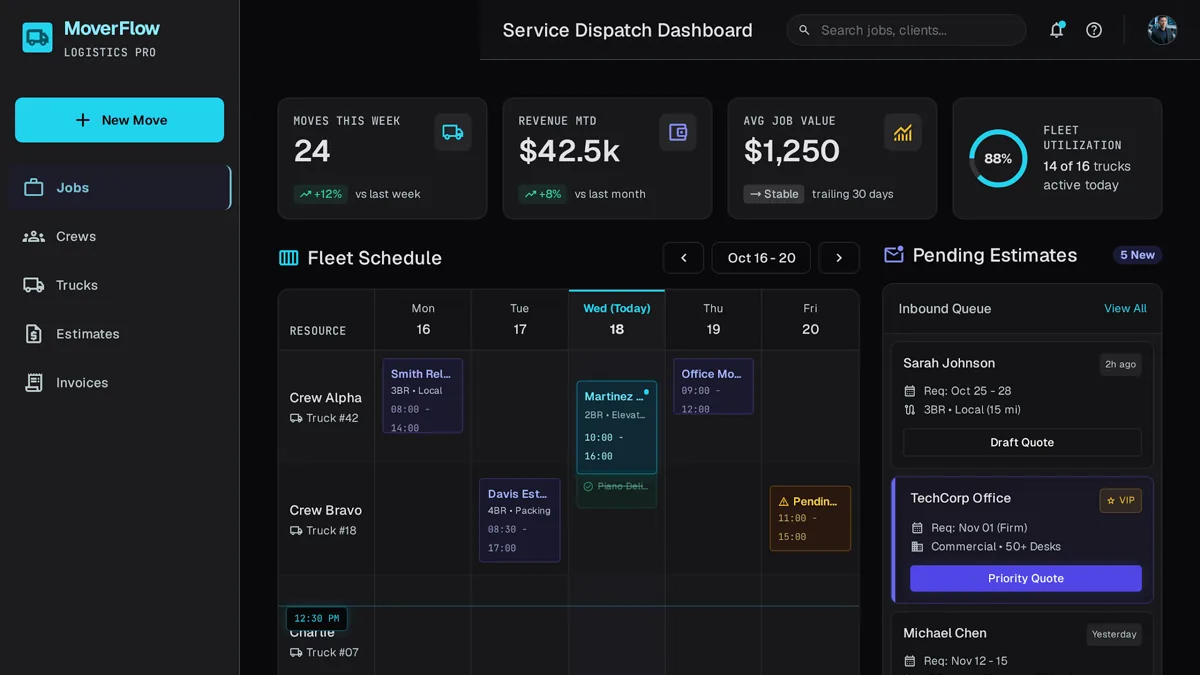This screenshot has height=675, width=1200.
Task: Create a New Move
Action: [120, 120]
